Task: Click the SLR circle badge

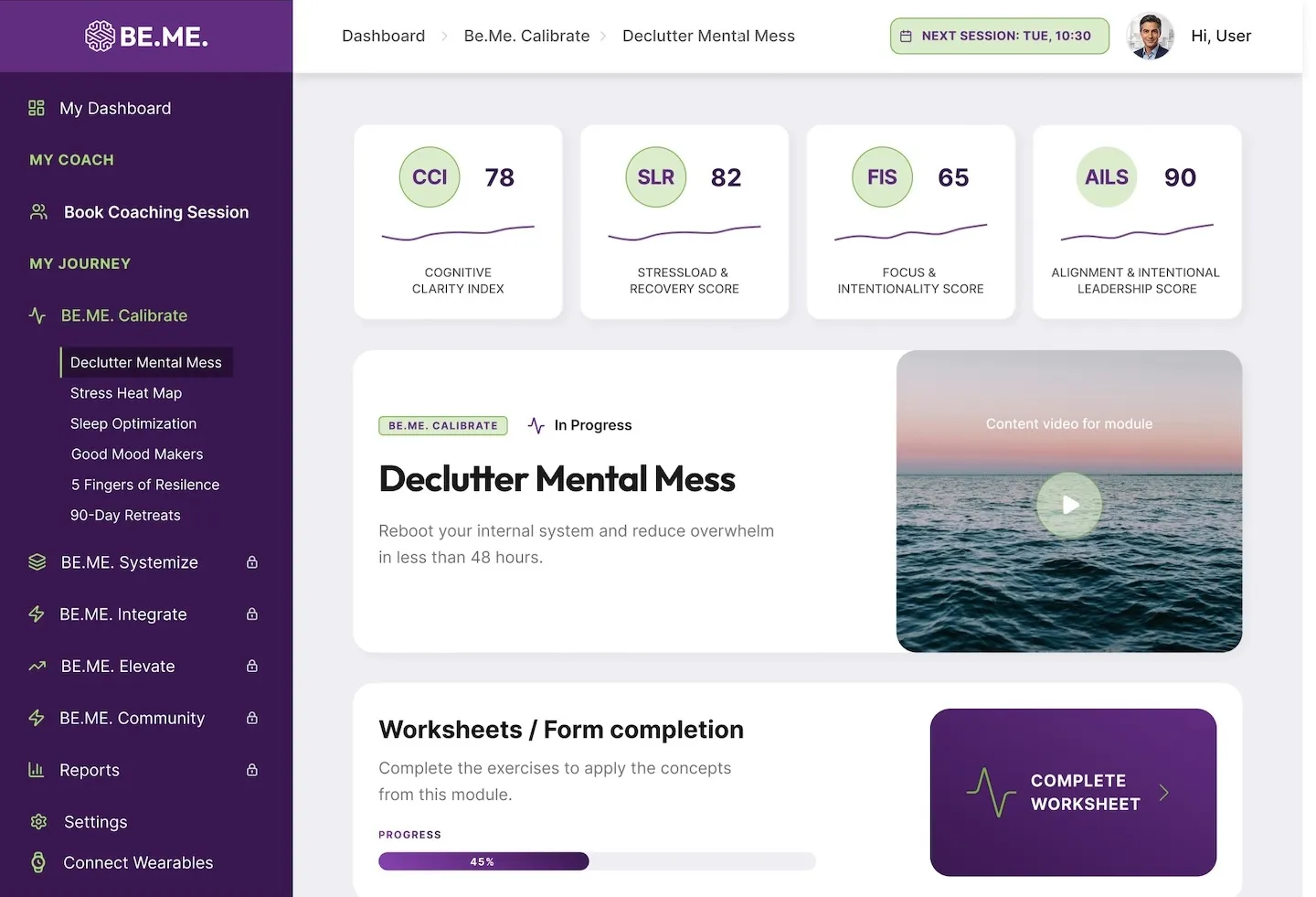Action: [x=656, y=176]
